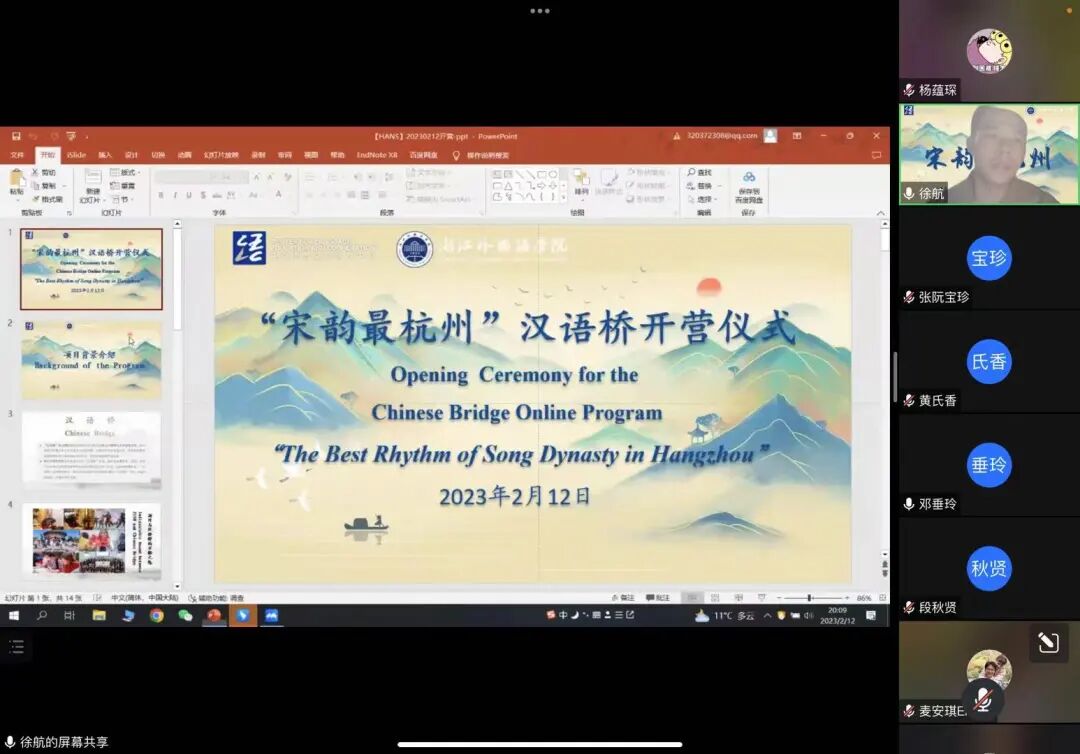Screen dimensions: 1080x754
Task: Open the 节 section dropdown
Action: [x=123, y=199]
